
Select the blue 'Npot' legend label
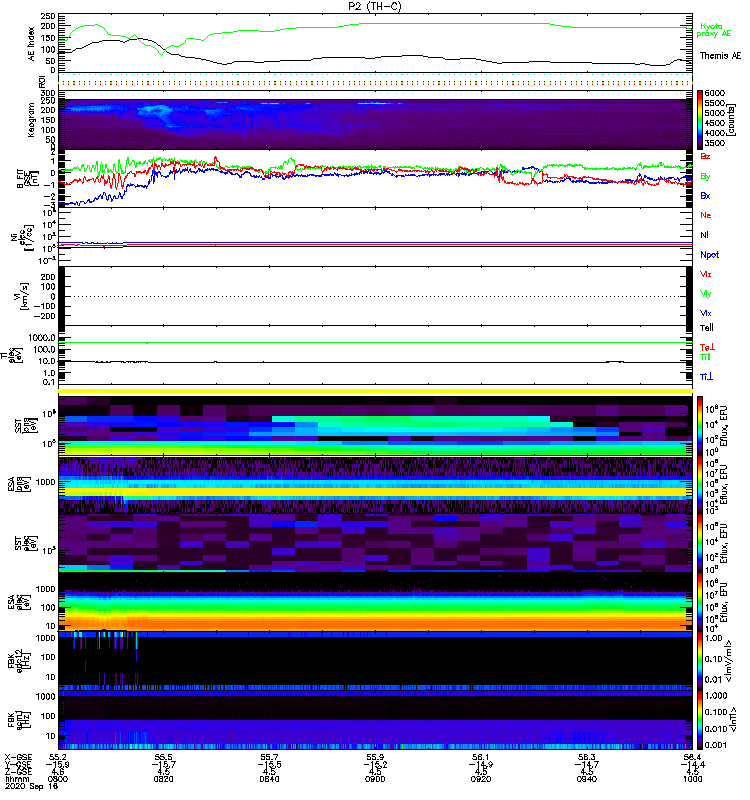coord(710,255)
